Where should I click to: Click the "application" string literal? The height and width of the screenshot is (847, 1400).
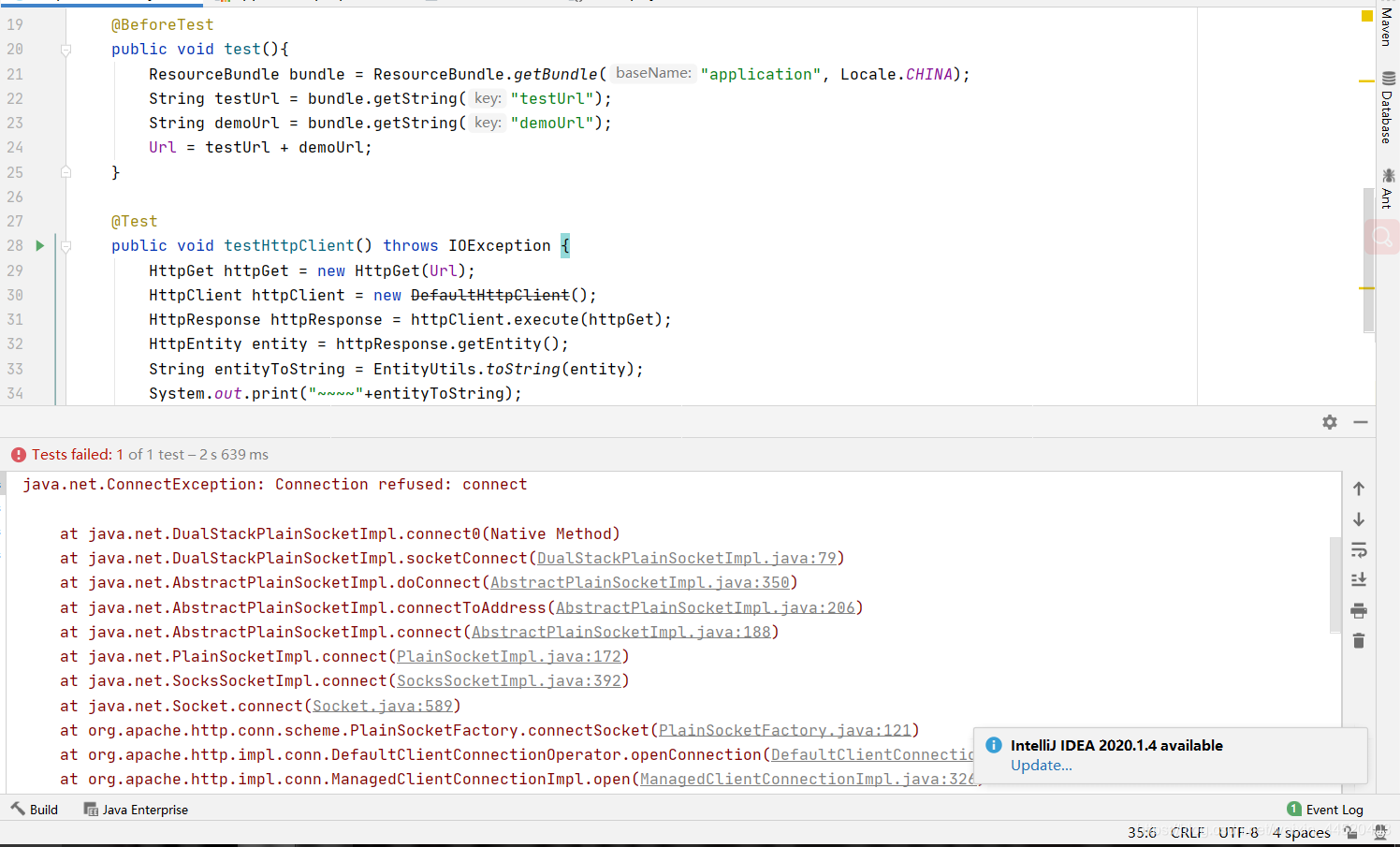coord(761,75)
